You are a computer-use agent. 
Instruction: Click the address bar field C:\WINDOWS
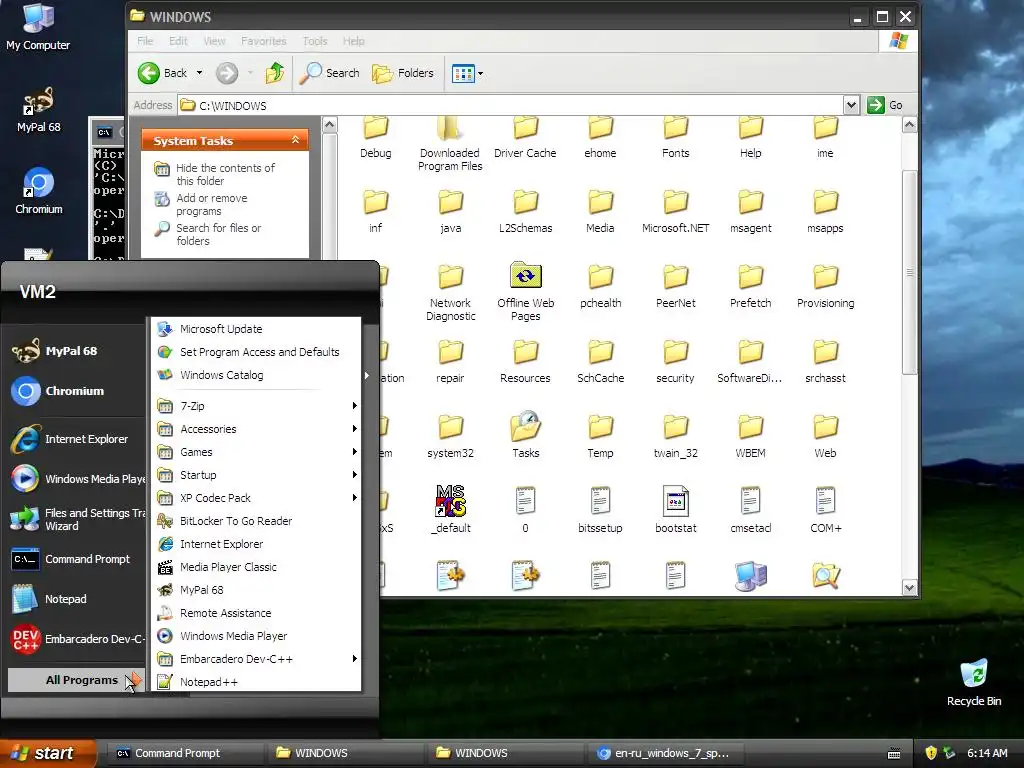point(511,104)
